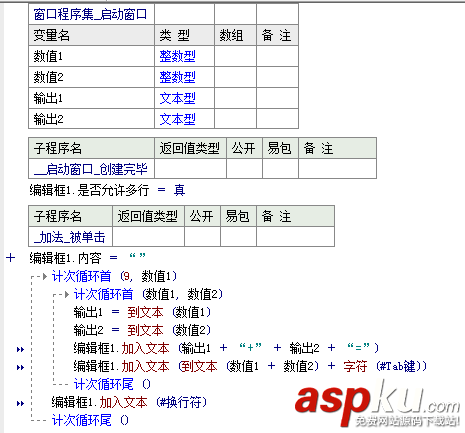Open the _加法_被单击 subroutine name
Viewport: 465px width, 433px height.
click(x=69, y=237)
